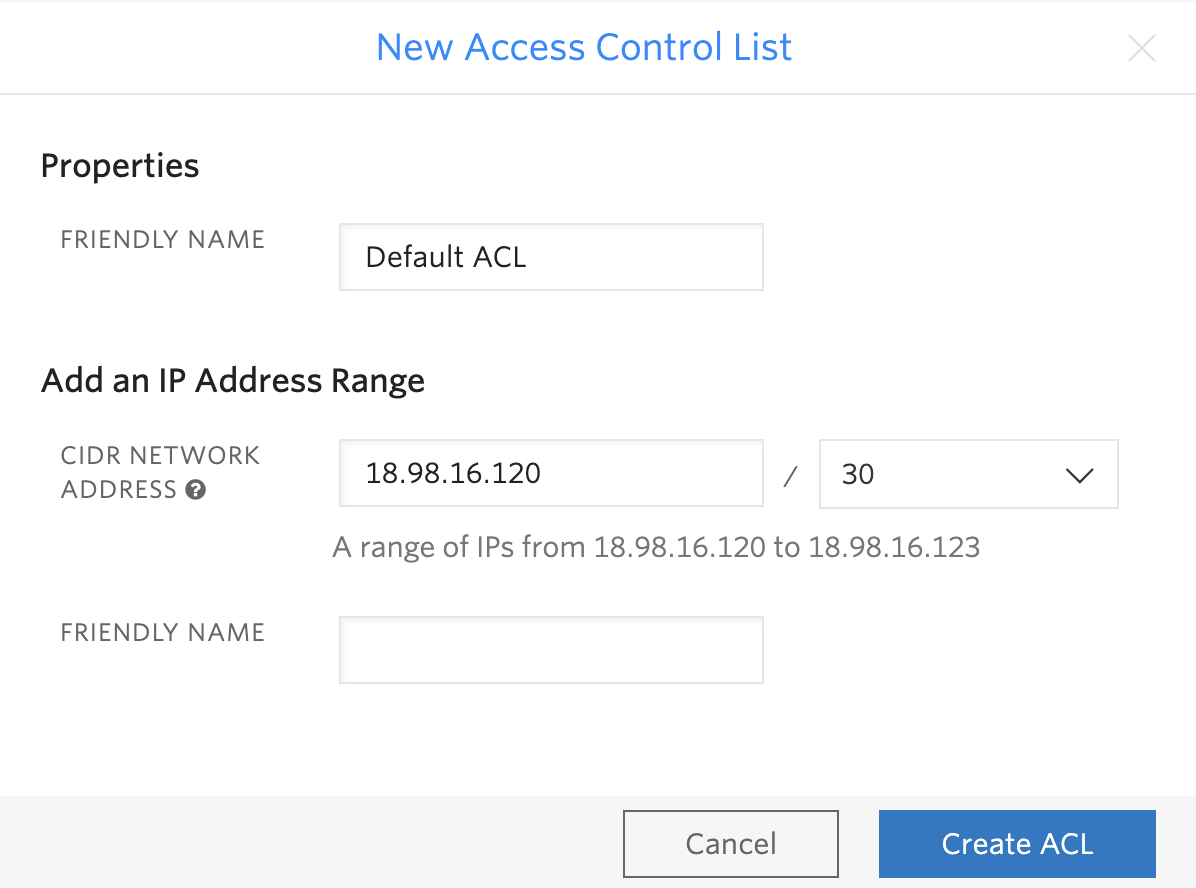Click the Add an IP Address Range heading

233,381
